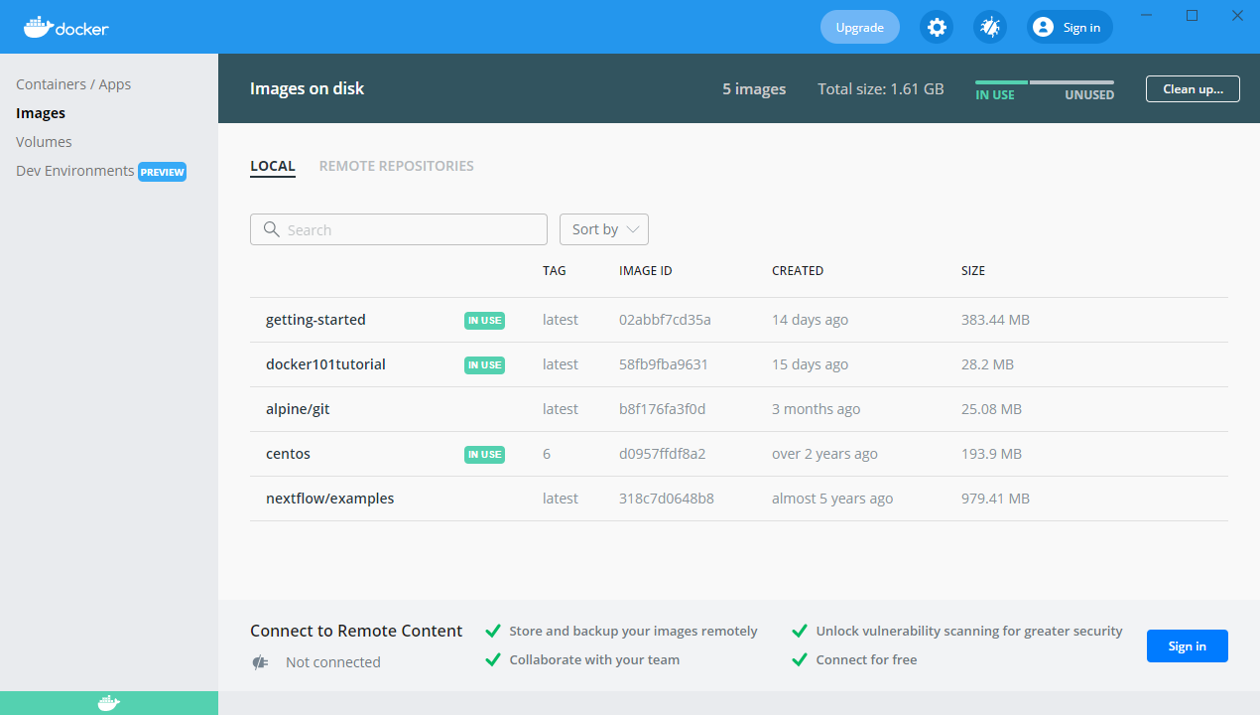Go to Volumes section
Image resolution: width=1260 pixels, height=715 pixels.
[x=44, y=142]
